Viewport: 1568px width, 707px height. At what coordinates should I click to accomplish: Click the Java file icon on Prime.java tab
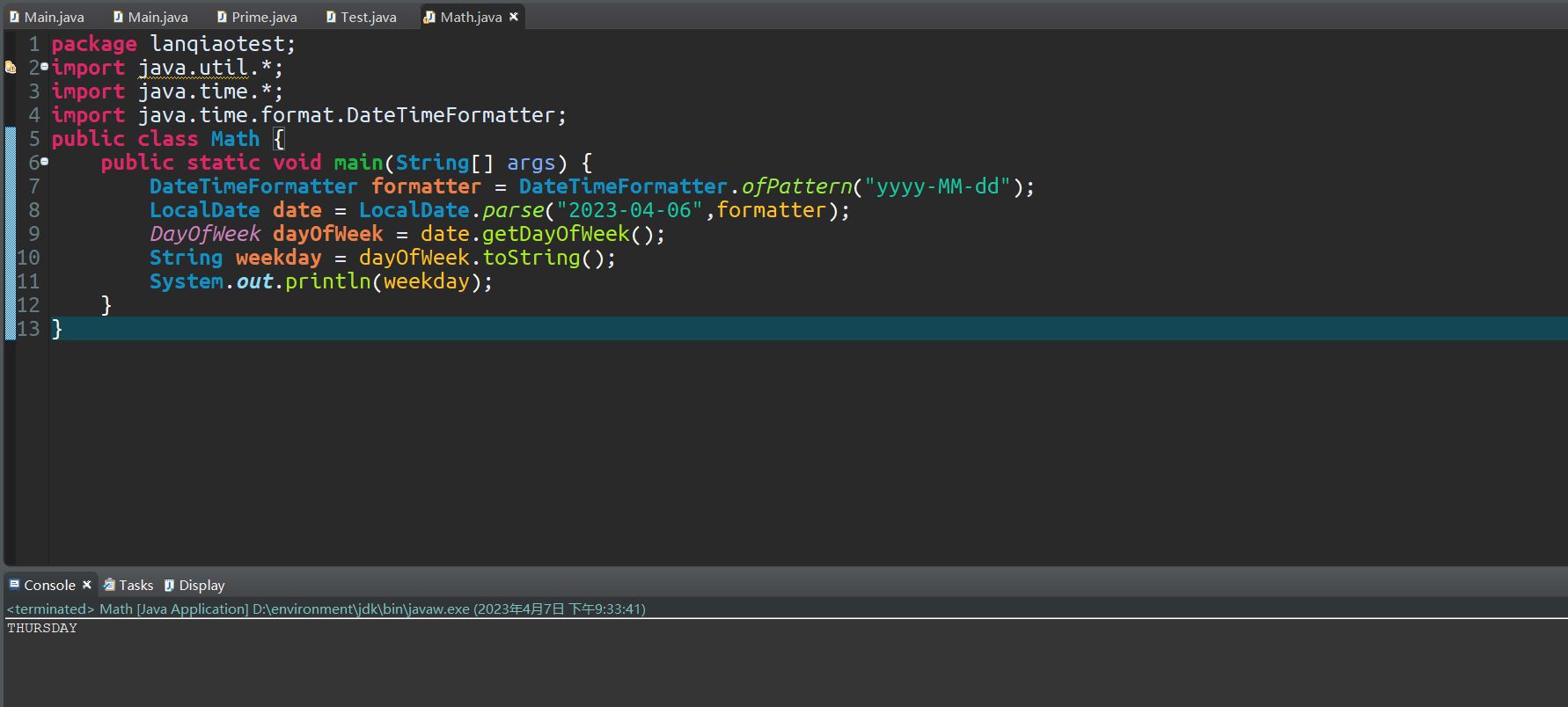[x=222, y=17]
